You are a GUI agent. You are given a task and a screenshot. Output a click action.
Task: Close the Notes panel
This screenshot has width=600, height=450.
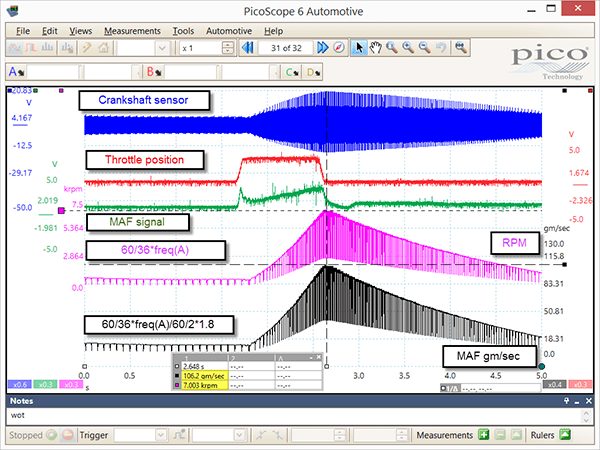589,401
